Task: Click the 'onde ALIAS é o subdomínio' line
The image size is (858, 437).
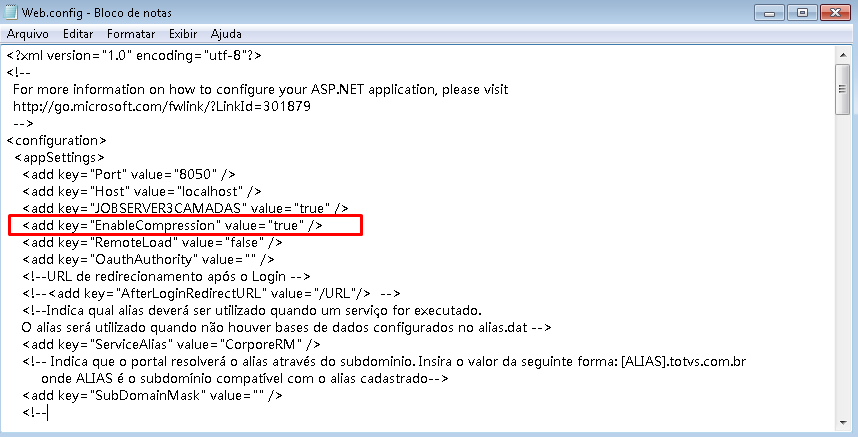Action: [245, 378]
